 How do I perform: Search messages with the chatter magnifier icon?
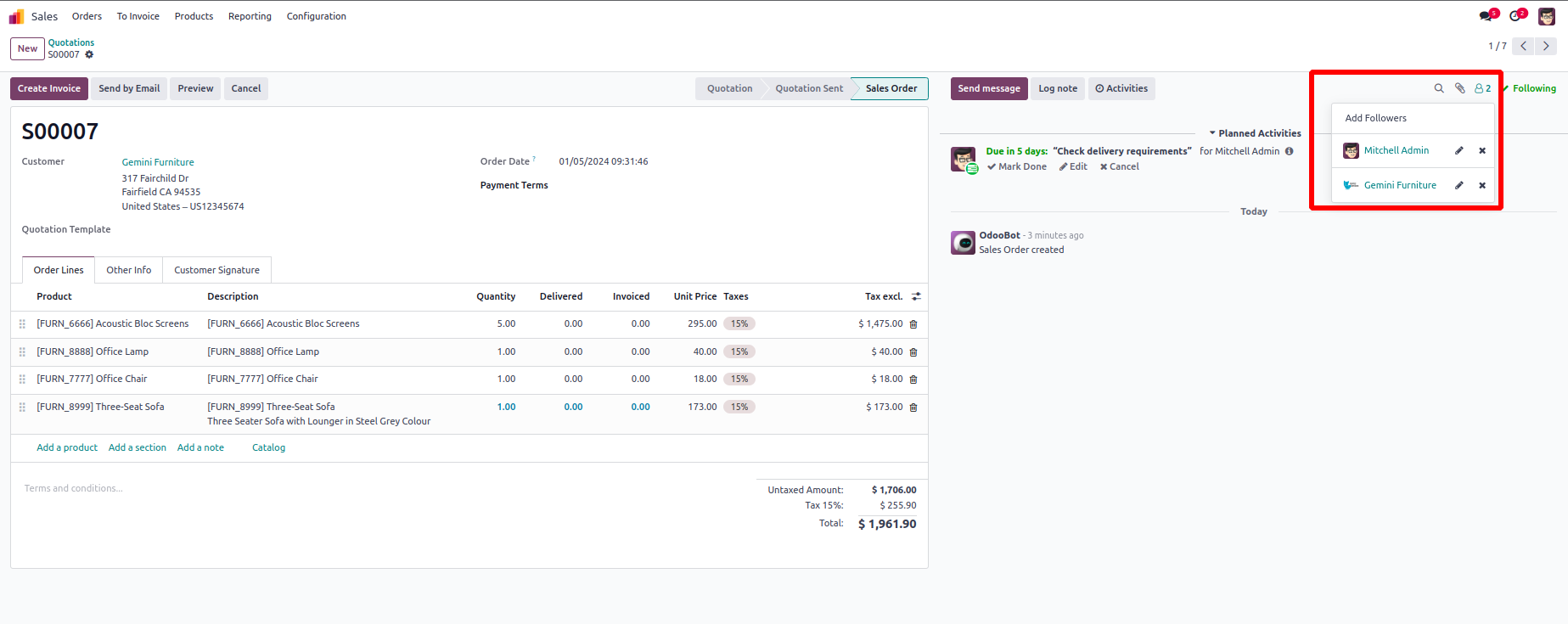tap(1439, 88)
